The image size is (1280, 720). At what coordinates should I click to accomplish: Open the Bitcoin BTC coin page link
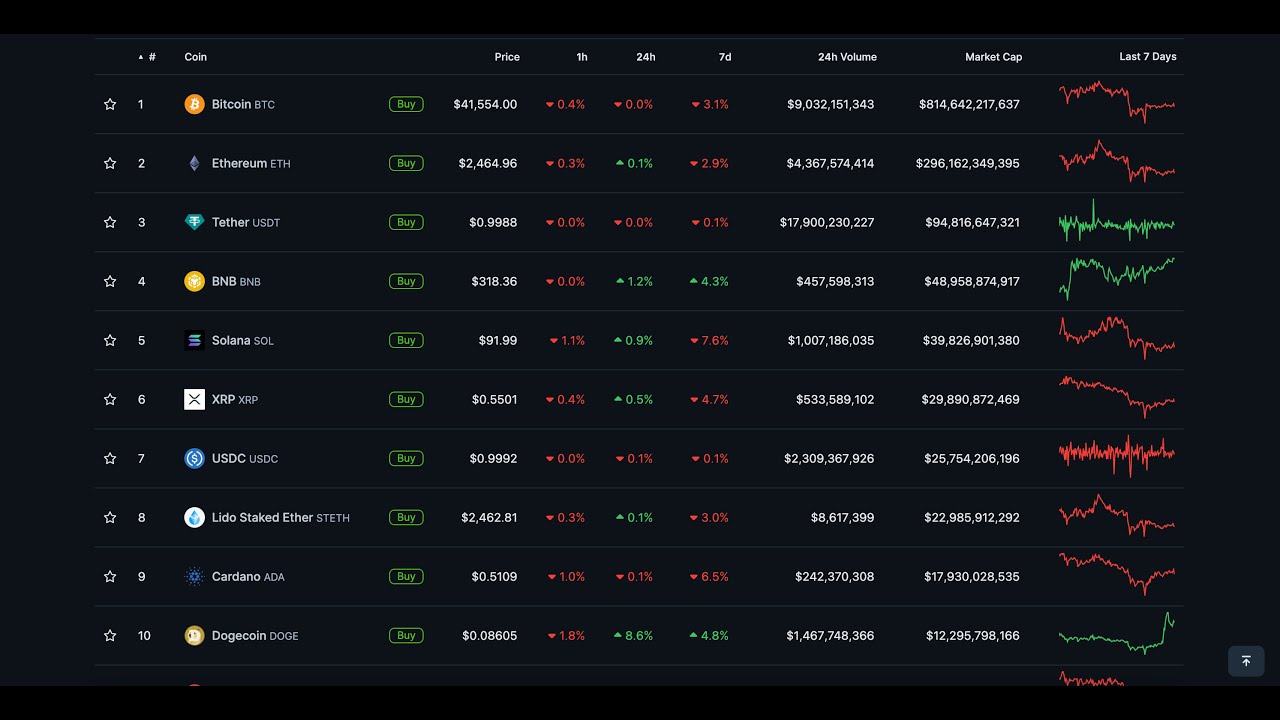[243, 104]
